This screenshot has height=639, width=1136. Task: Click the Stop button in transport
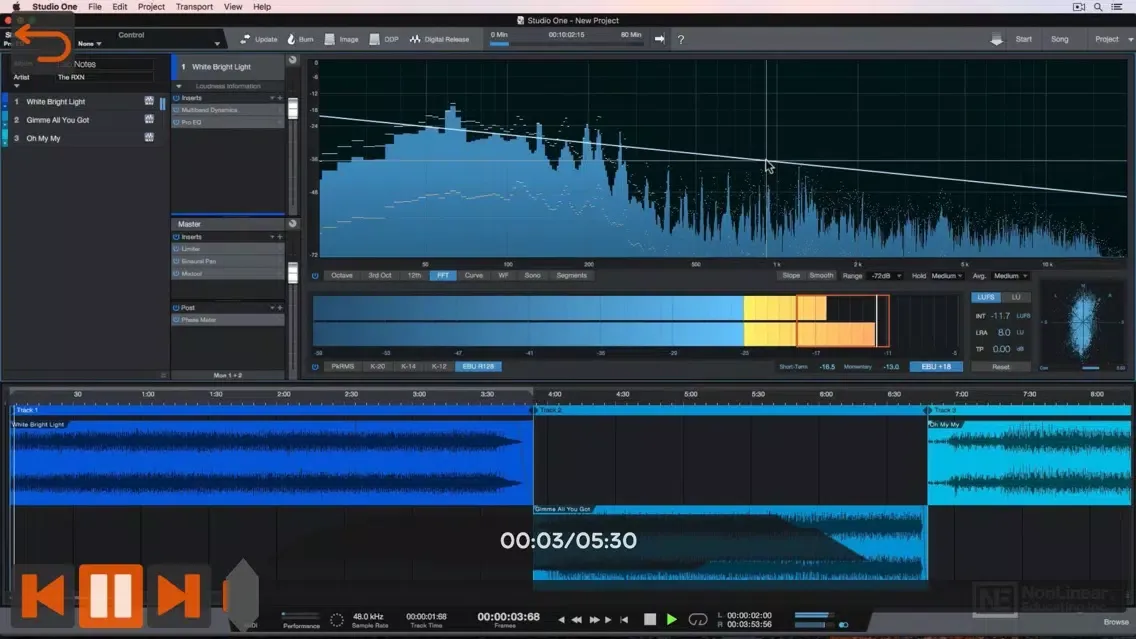pos(650,619)
